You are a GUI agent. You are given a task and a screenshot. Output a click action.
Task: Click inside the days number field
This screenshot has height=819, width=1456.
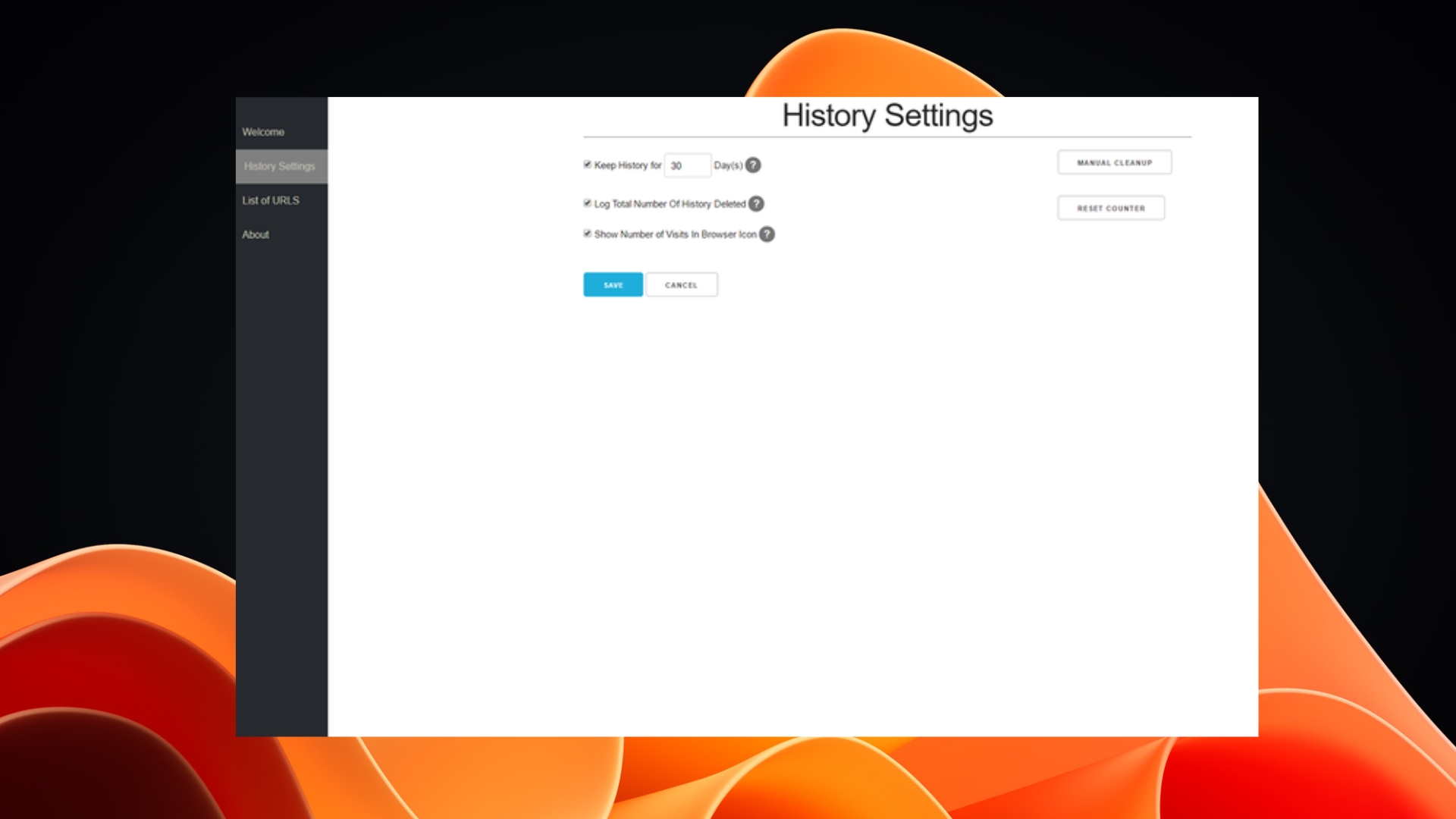coord(686,165)
